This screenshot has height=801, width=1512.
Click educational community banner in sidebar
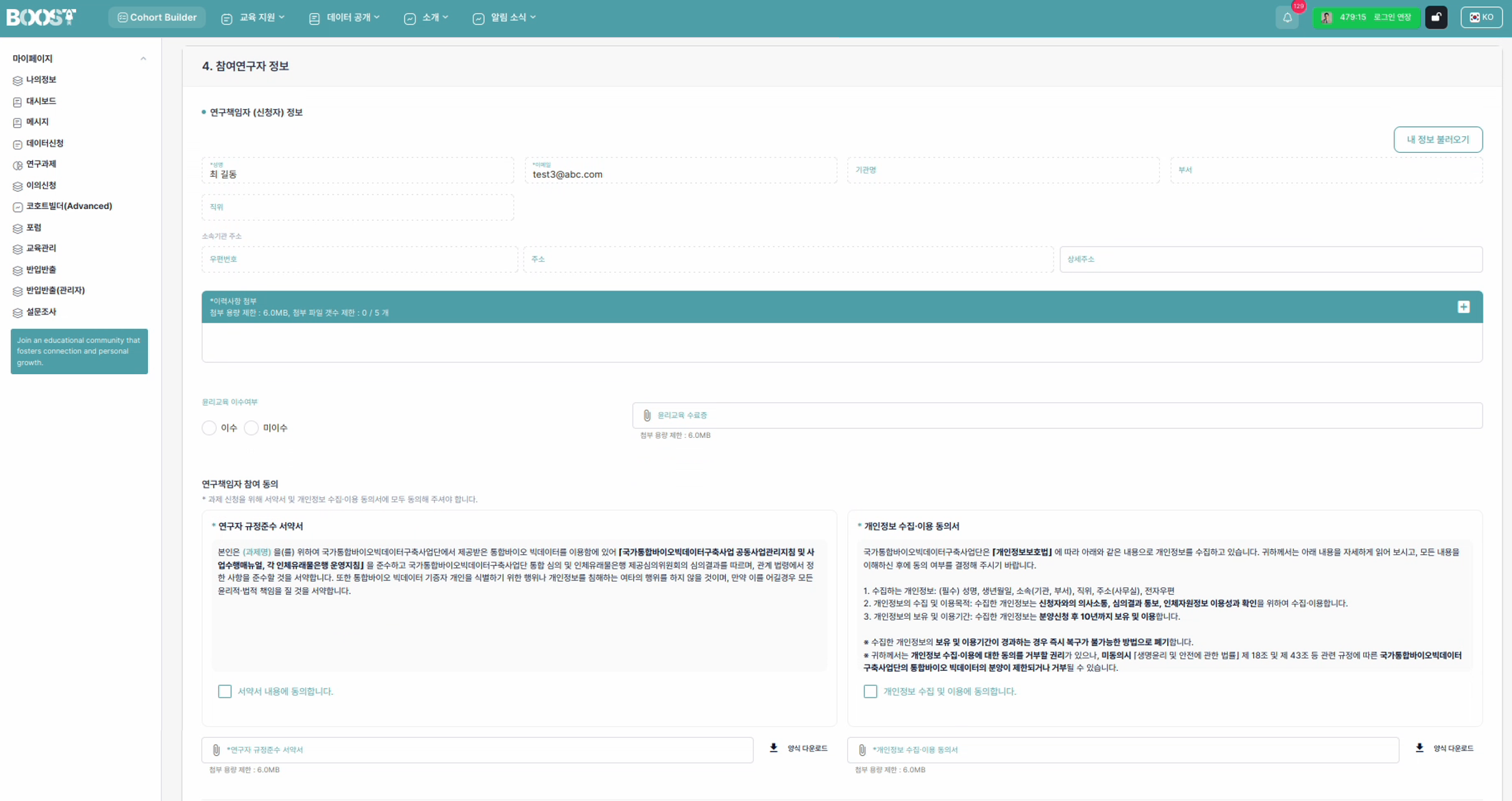pos(80,352)
